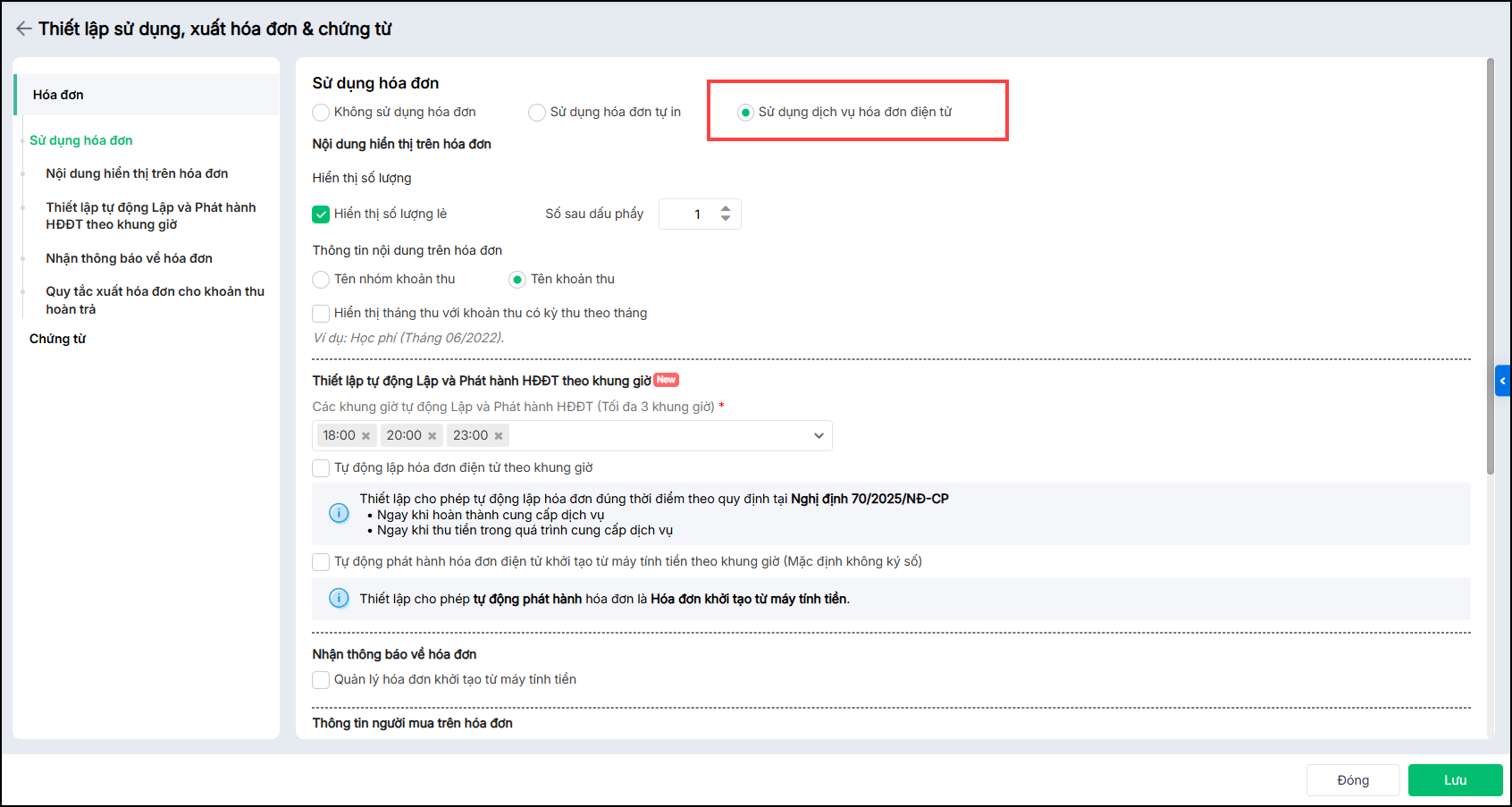Select Tên khoản thu radio
Image resolution: width=1512 pixels, height=807 pixels.
[x=517, y=280]
